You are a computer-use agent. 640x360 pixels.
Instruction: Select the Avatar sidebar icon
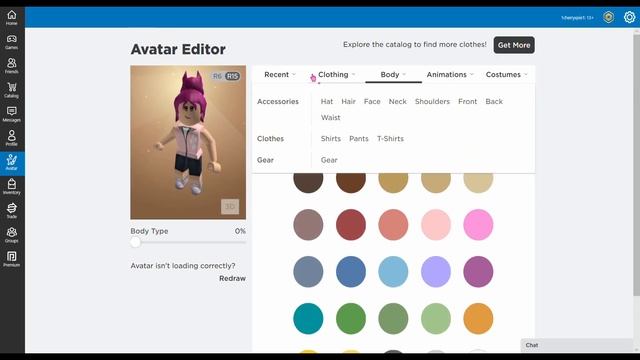tap(12, 163)
